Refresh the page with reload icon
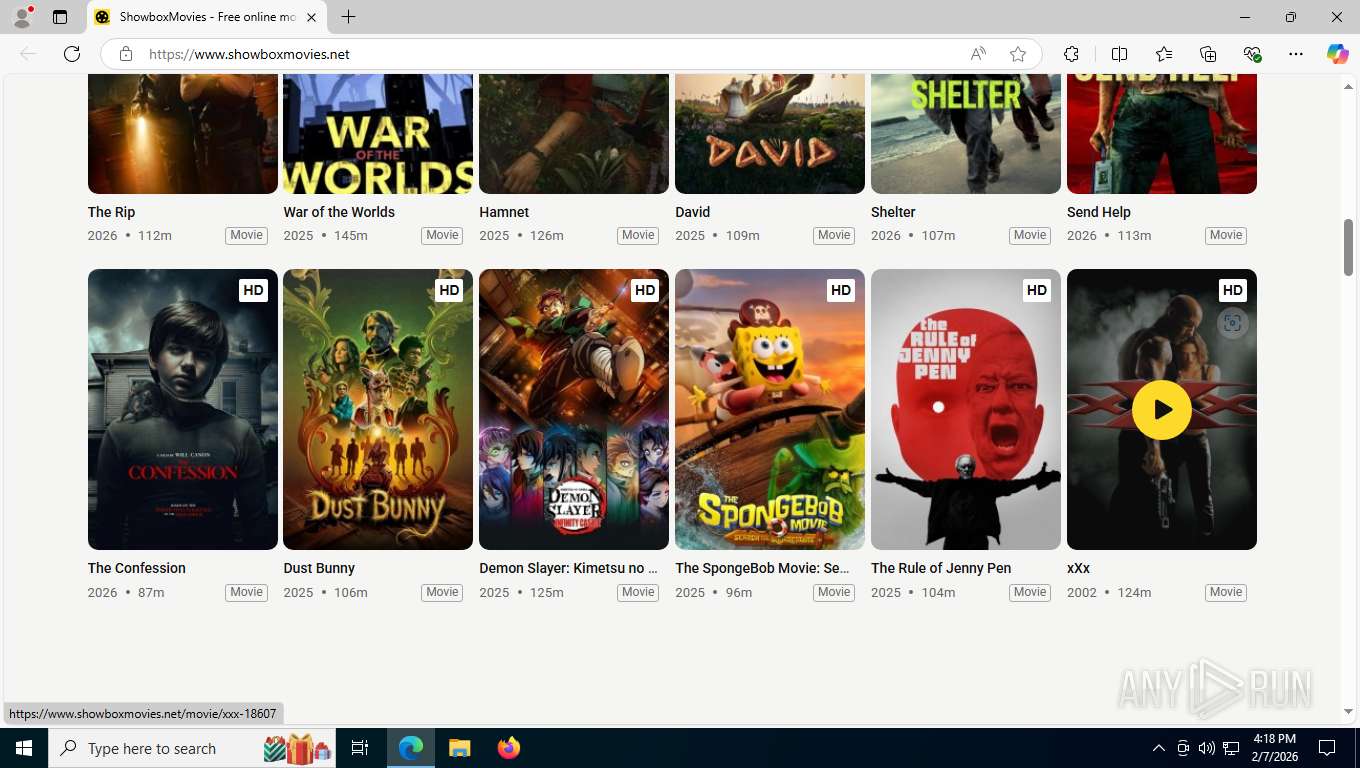1360x768 pixels. (72, 54)
